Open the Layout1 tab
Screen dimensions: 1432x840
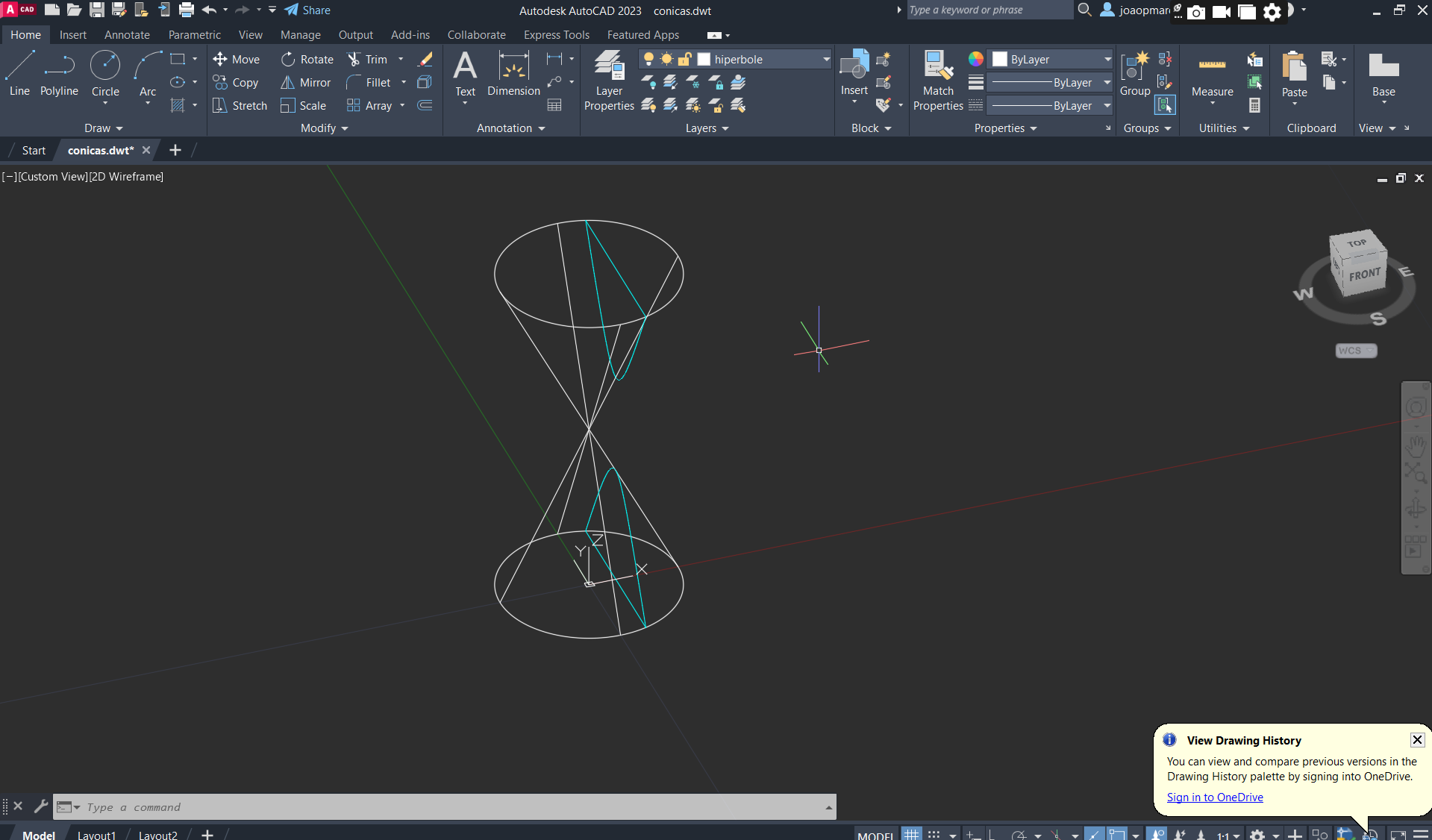(x=96, y=835)
